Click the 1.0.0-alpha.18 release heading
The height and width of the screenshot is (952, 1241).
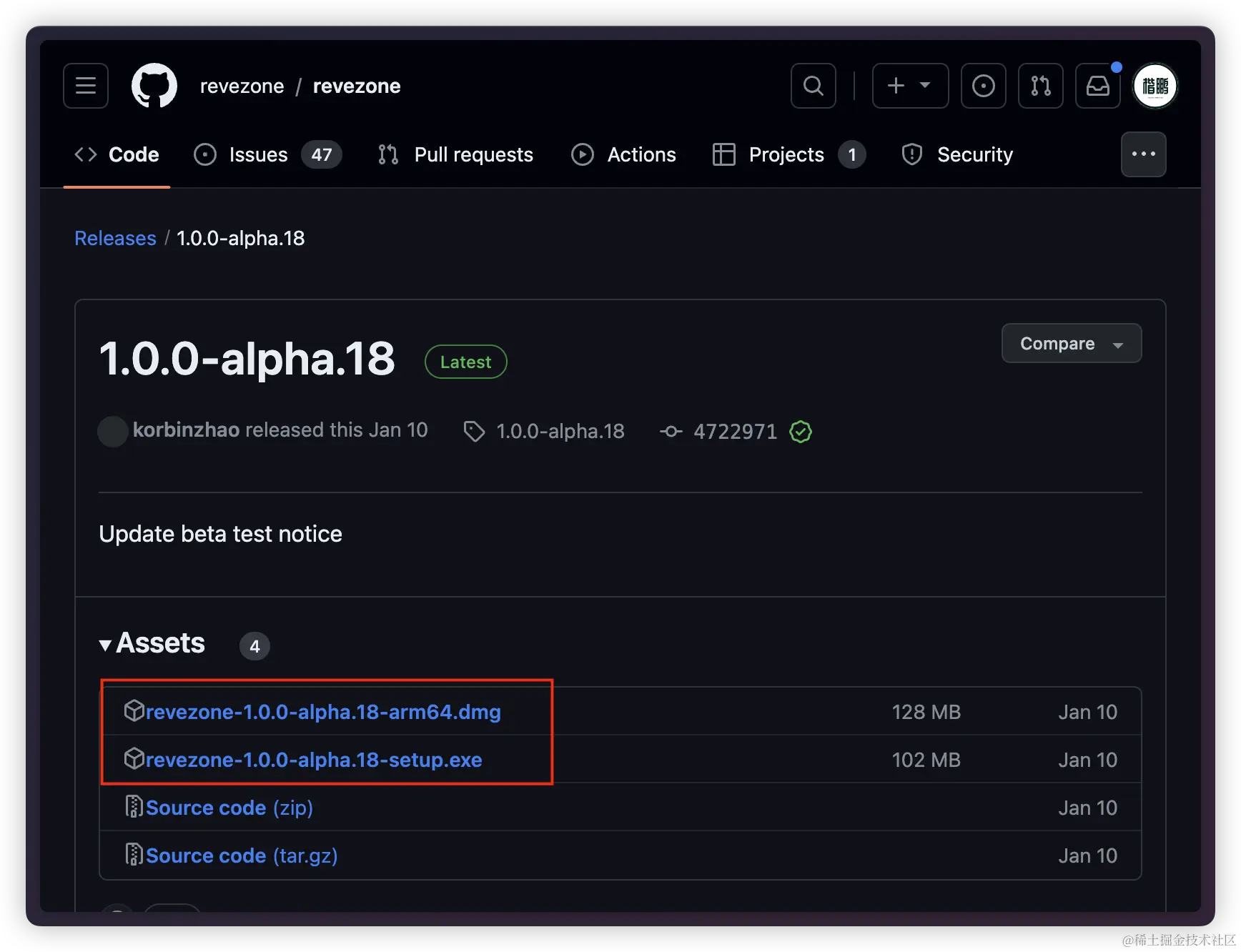pos(247,358)
